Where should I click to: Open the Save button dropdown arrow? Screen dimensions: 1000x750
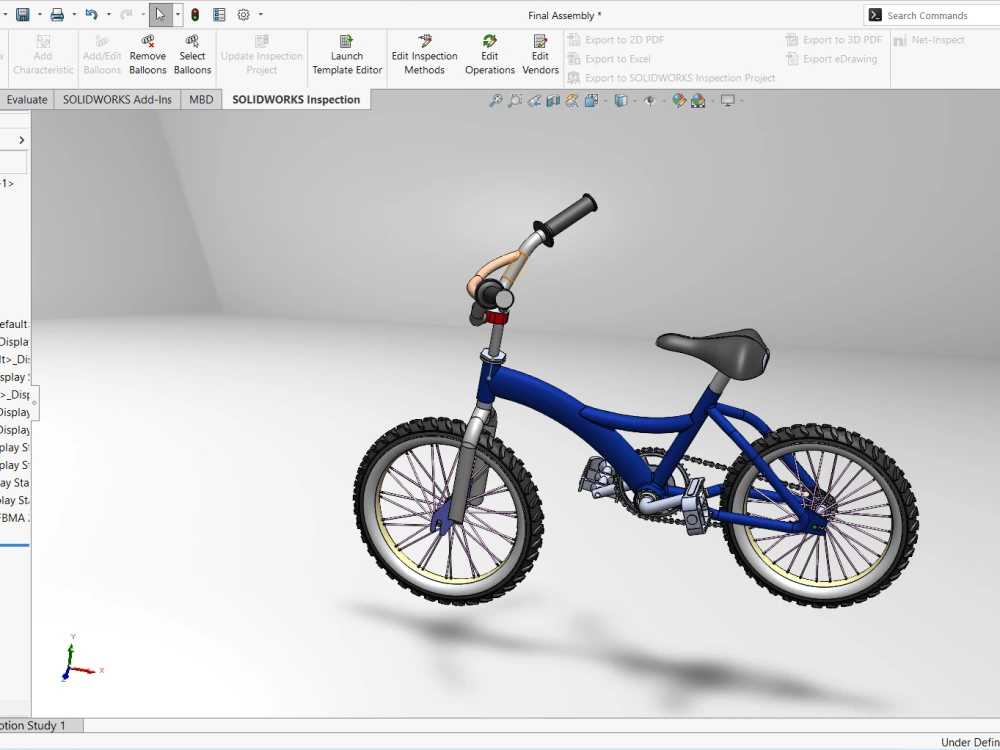tap(39, 14)
